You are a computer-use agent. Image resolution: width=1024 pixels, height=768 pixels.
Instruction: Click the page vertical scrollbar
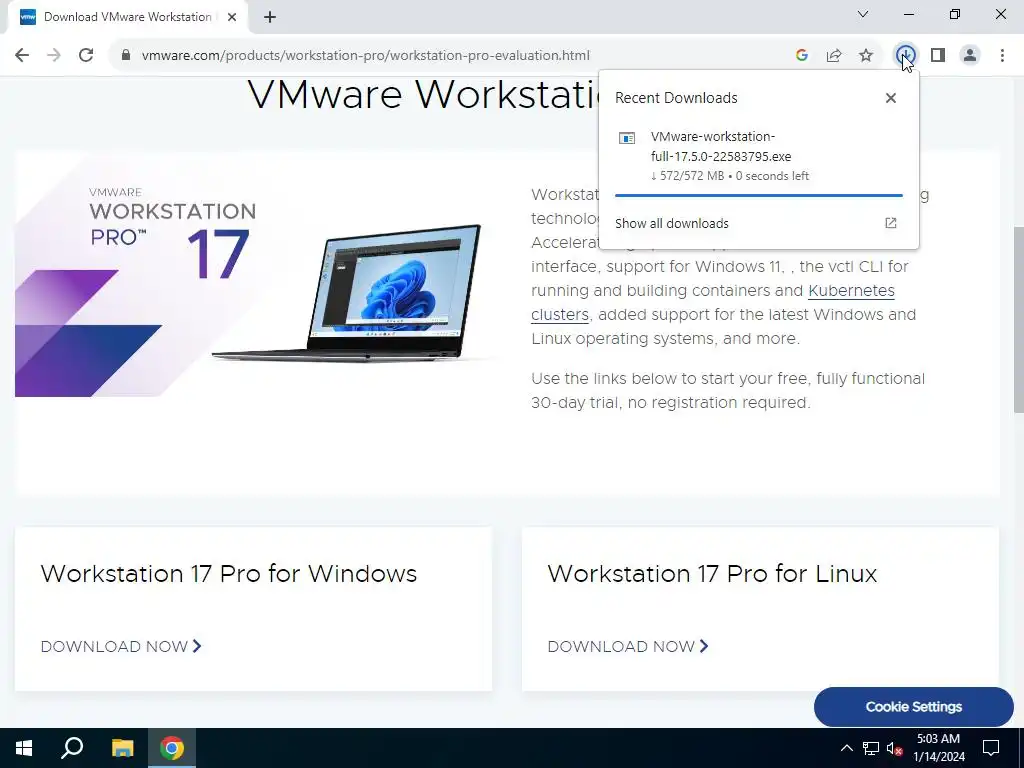tap(1018, 320)
